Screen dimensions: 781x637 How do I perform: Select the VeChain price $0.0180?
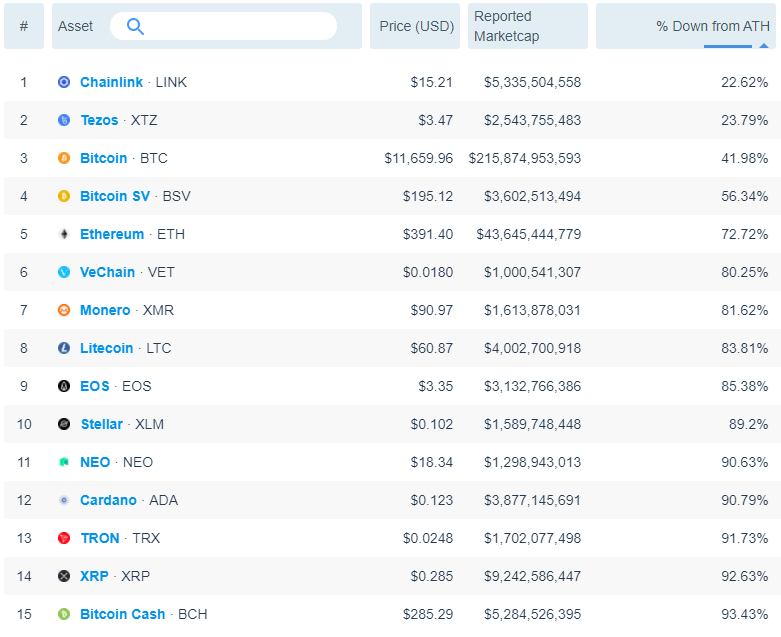coord(428,272)
